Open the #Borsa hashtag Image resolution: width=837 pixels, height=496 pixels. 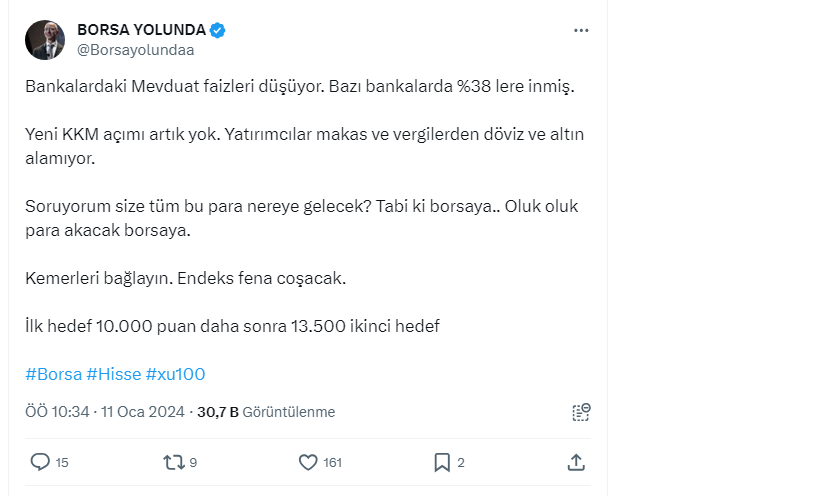coord(52,374)
